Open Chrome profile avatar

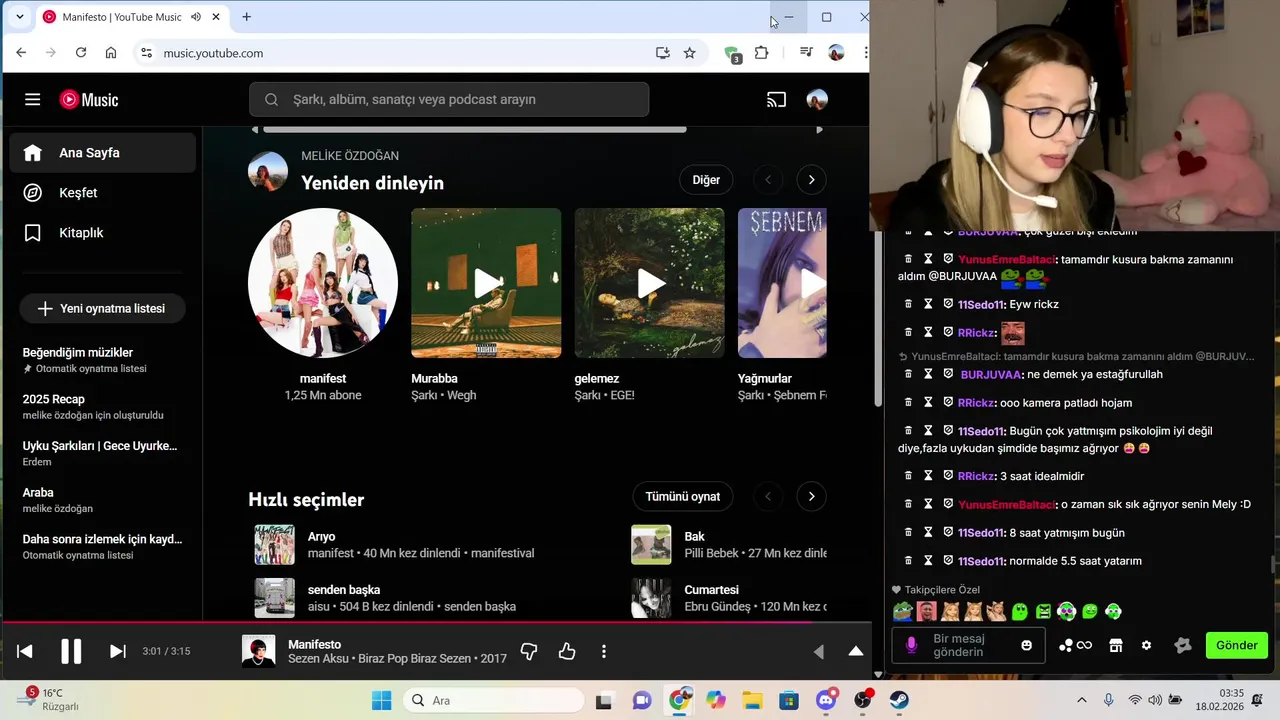pos(836,53)
